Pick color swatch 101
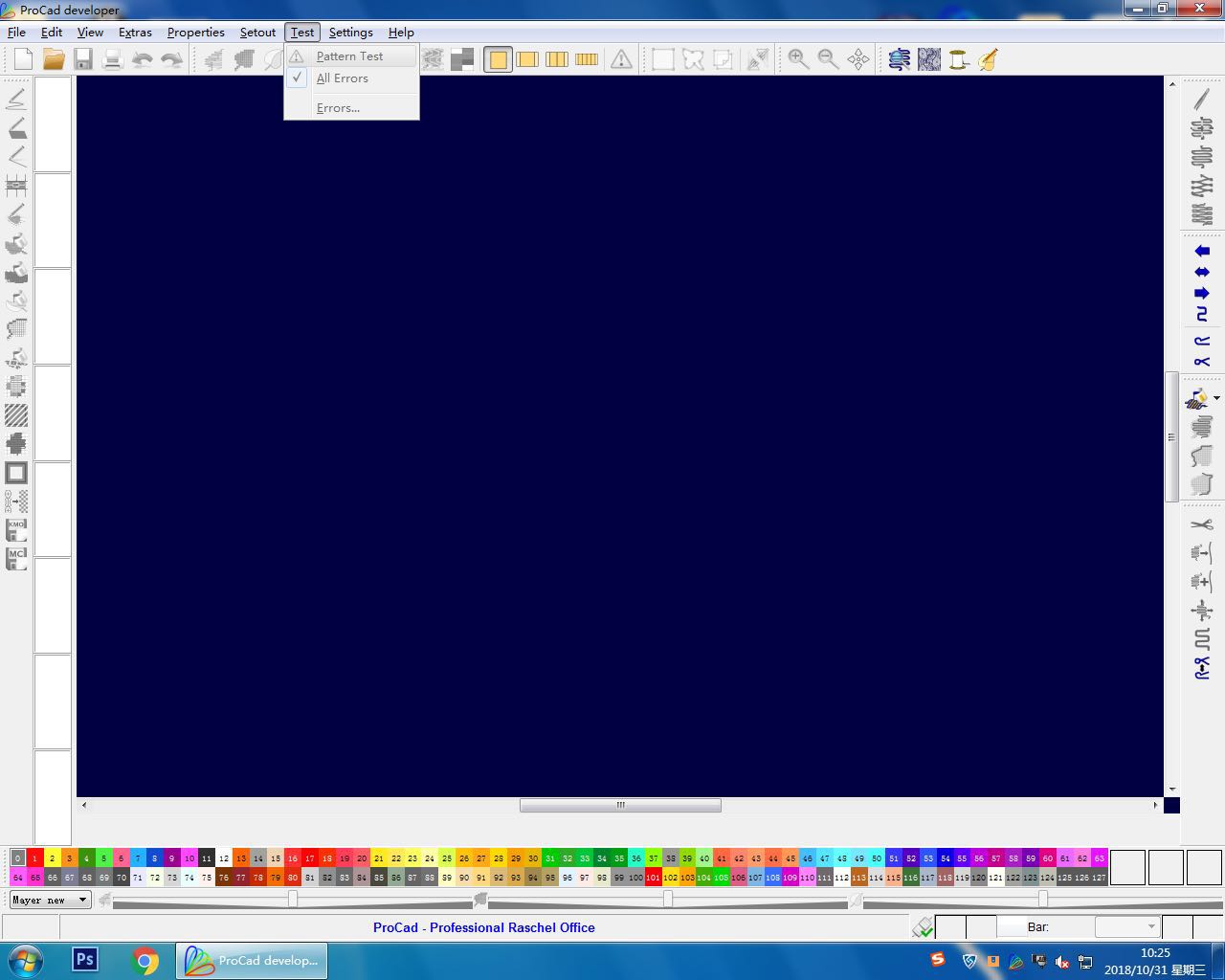Screen dimensions: 1225x980 pos(653,877)
